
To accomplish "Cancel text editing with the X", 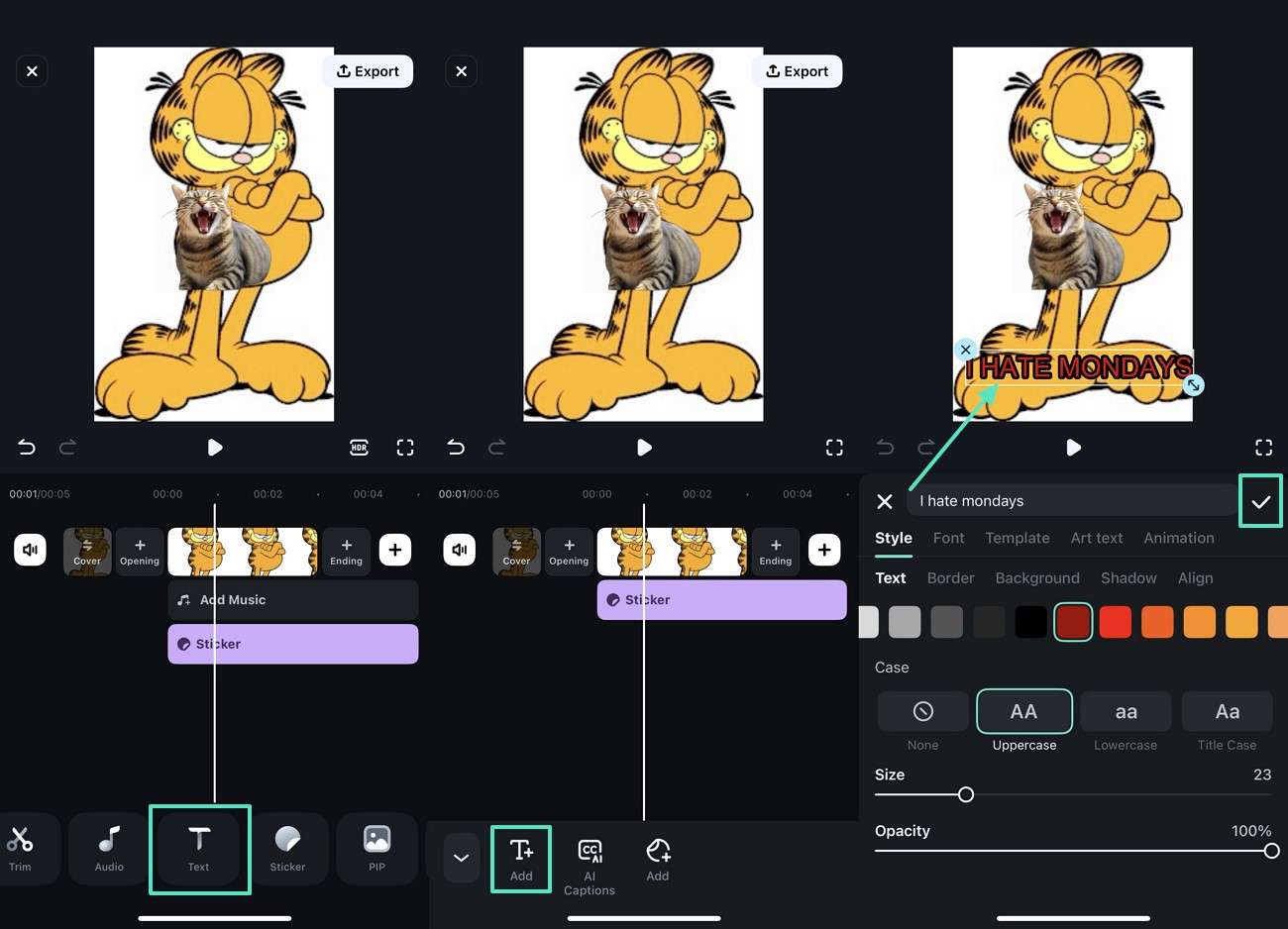I will (885, 501).
